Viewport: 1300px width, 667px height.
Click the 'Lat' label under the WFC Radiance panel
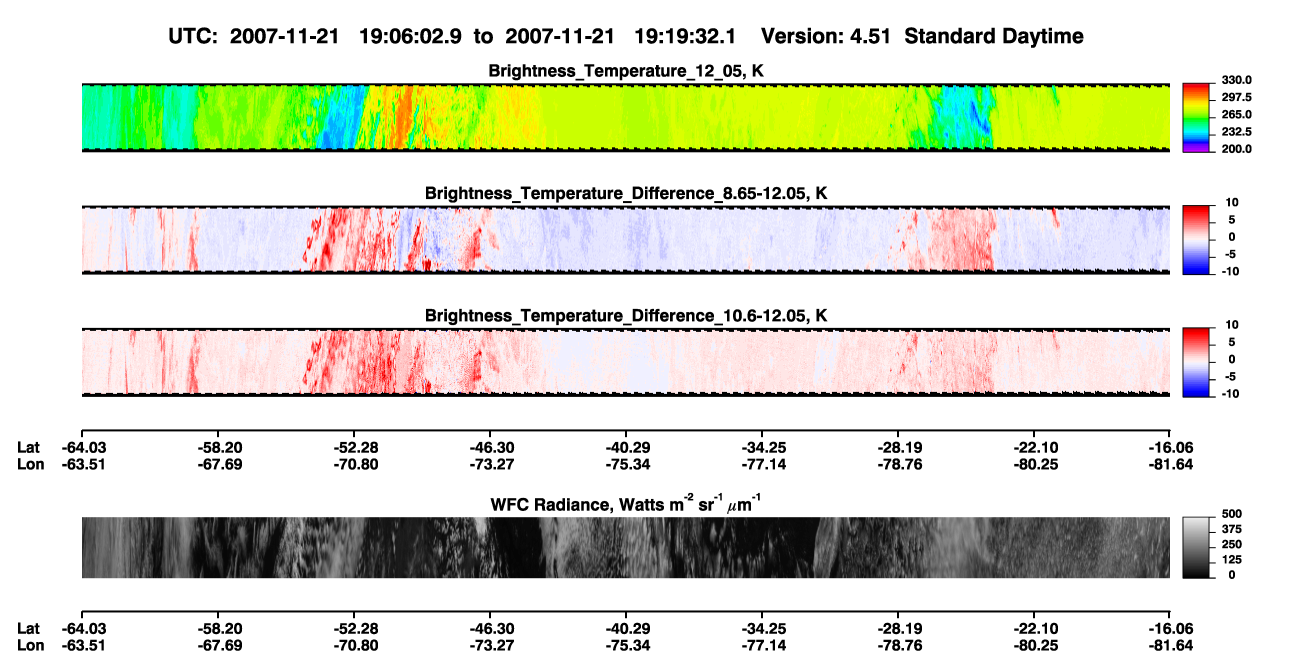[28, 628]
